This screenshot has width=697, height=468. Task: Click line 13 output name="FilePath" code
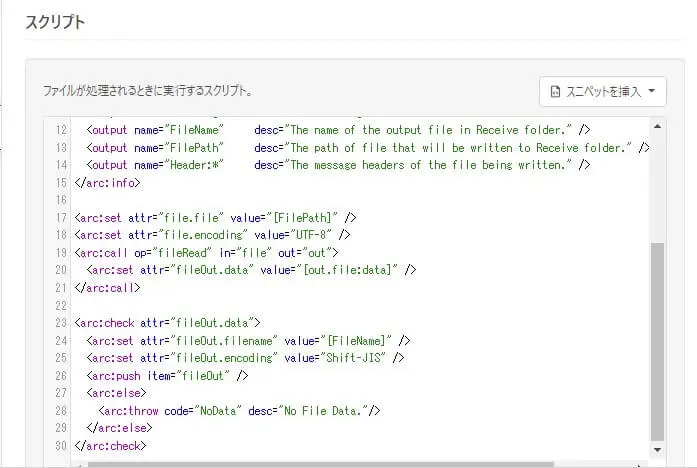[368, 148]
